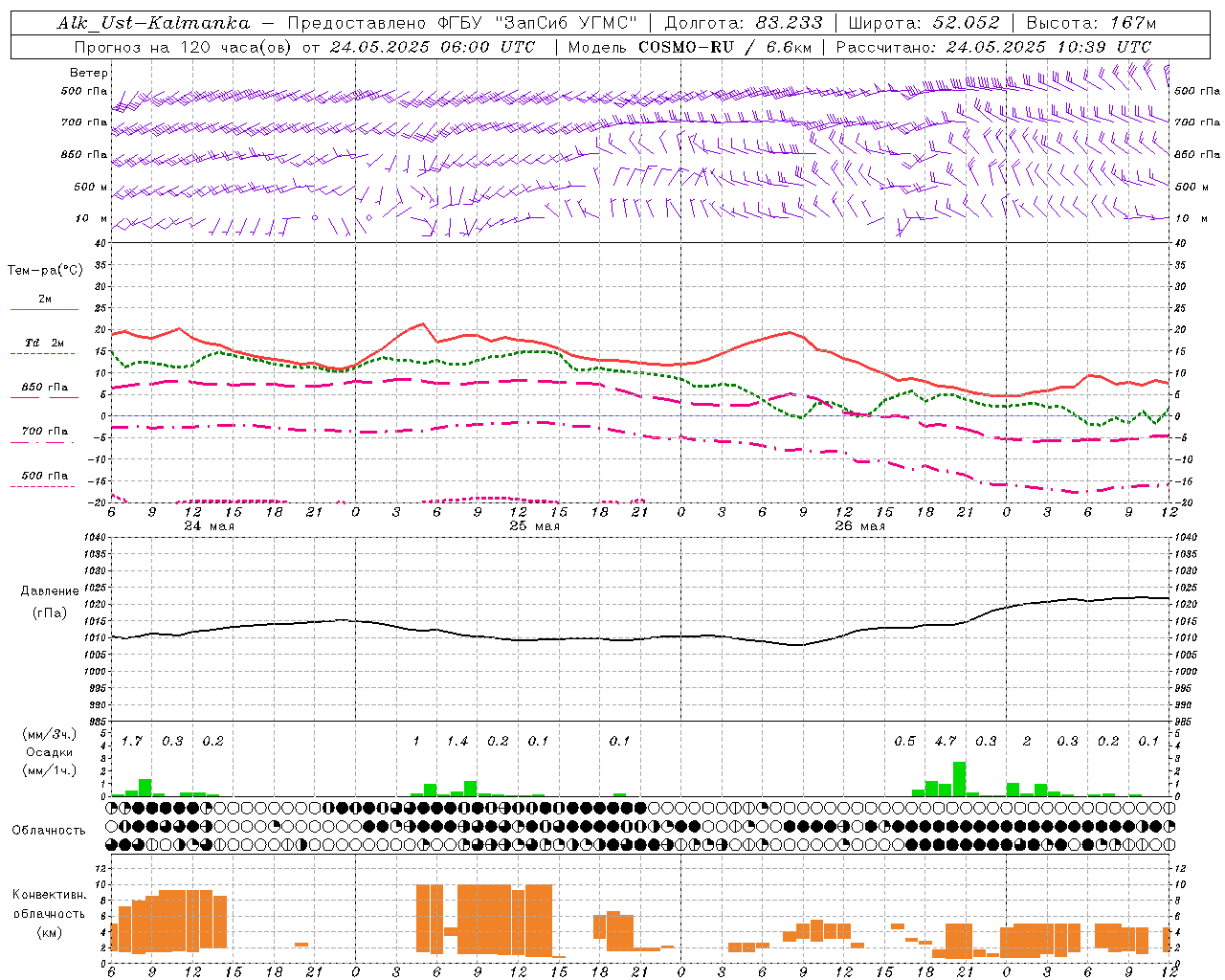The width and height of the screenshot is (1225, 980).
Task: Click the (км) unit label of convective panel
Action: pos(49,931)
